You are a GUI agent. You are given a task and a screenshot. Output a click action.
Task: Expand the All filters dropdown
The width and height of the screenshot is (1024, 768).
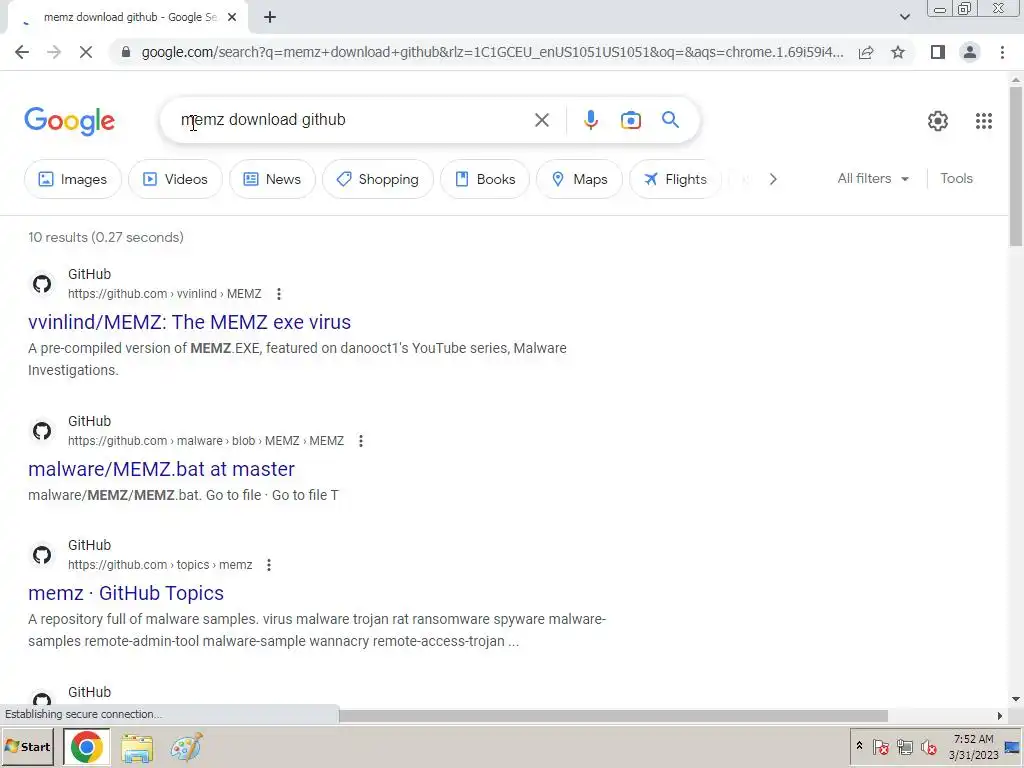pyautogui.click(x=873, y=178)
